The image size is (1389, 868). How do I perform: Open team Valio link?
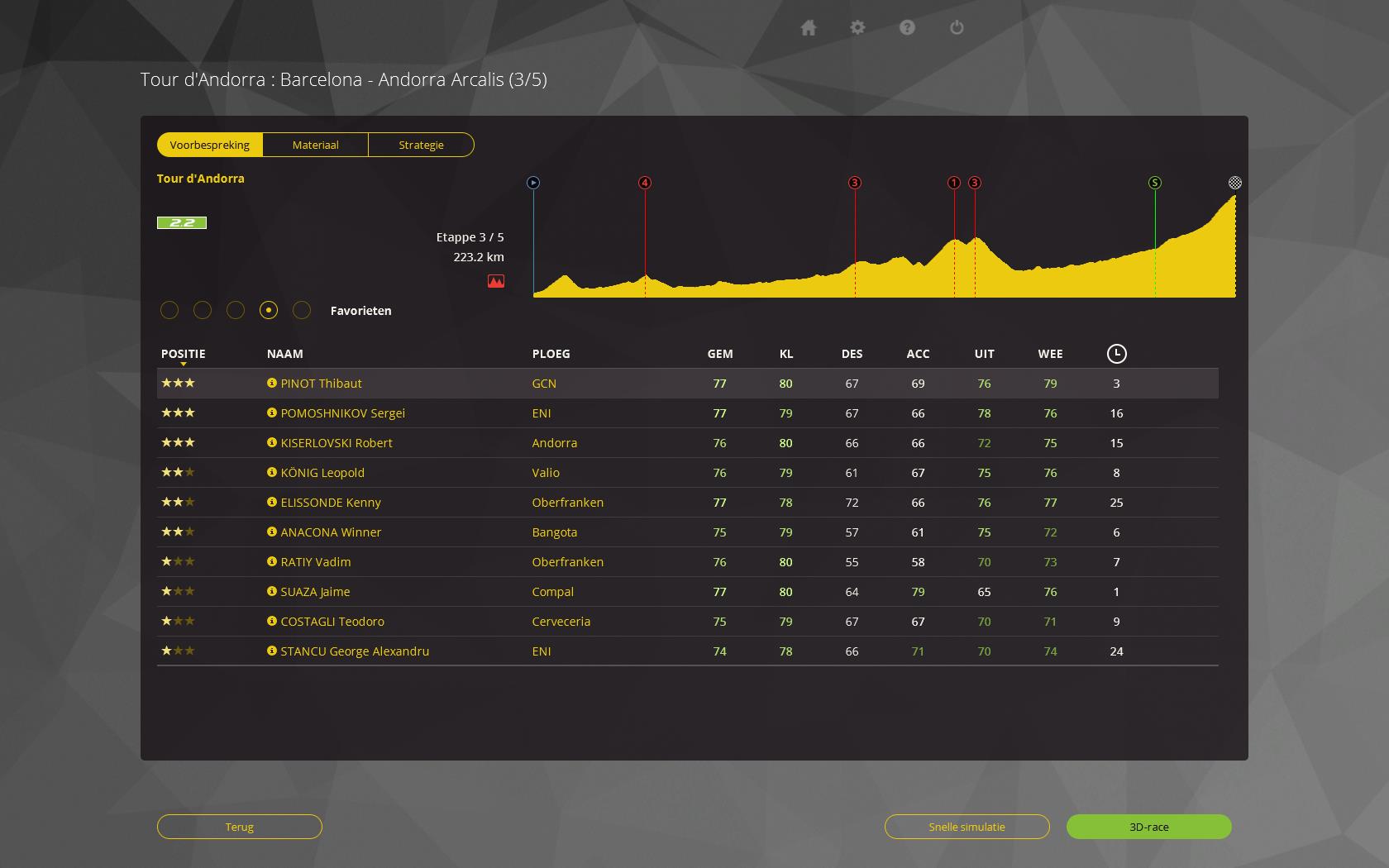[x=546, y=473]
